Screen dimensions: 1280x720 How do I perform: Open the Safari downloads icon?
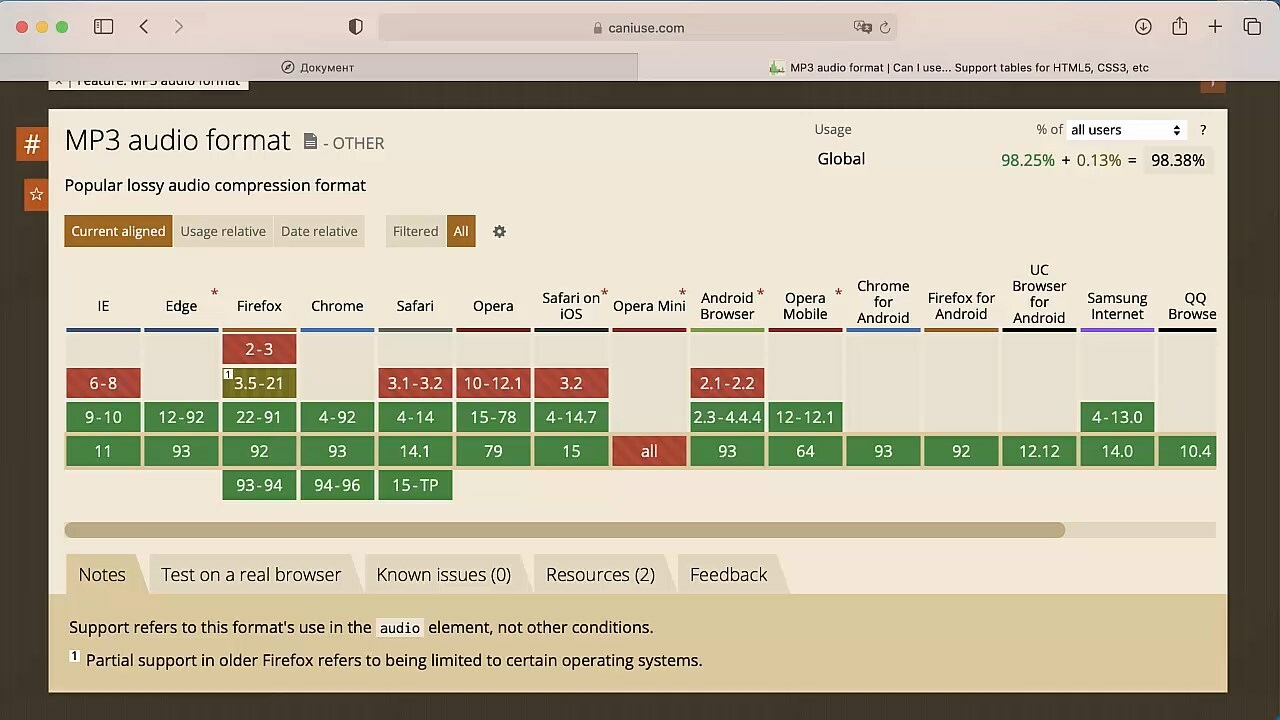pyautogui.click(x=1143, y=27)
